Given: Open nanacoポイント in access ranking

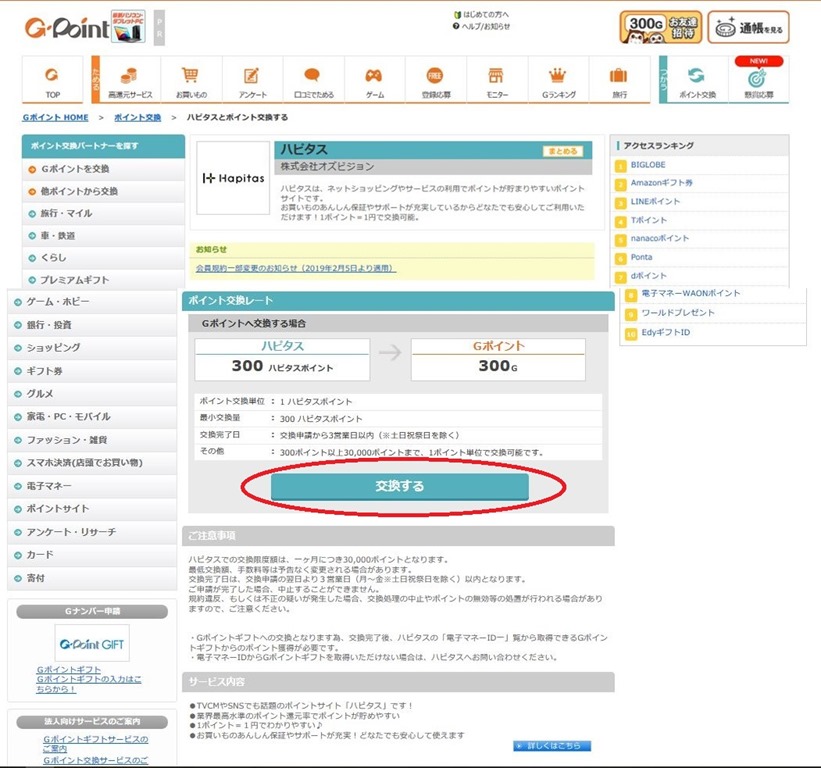Looking at the screenshot, I should coord(660,239).
